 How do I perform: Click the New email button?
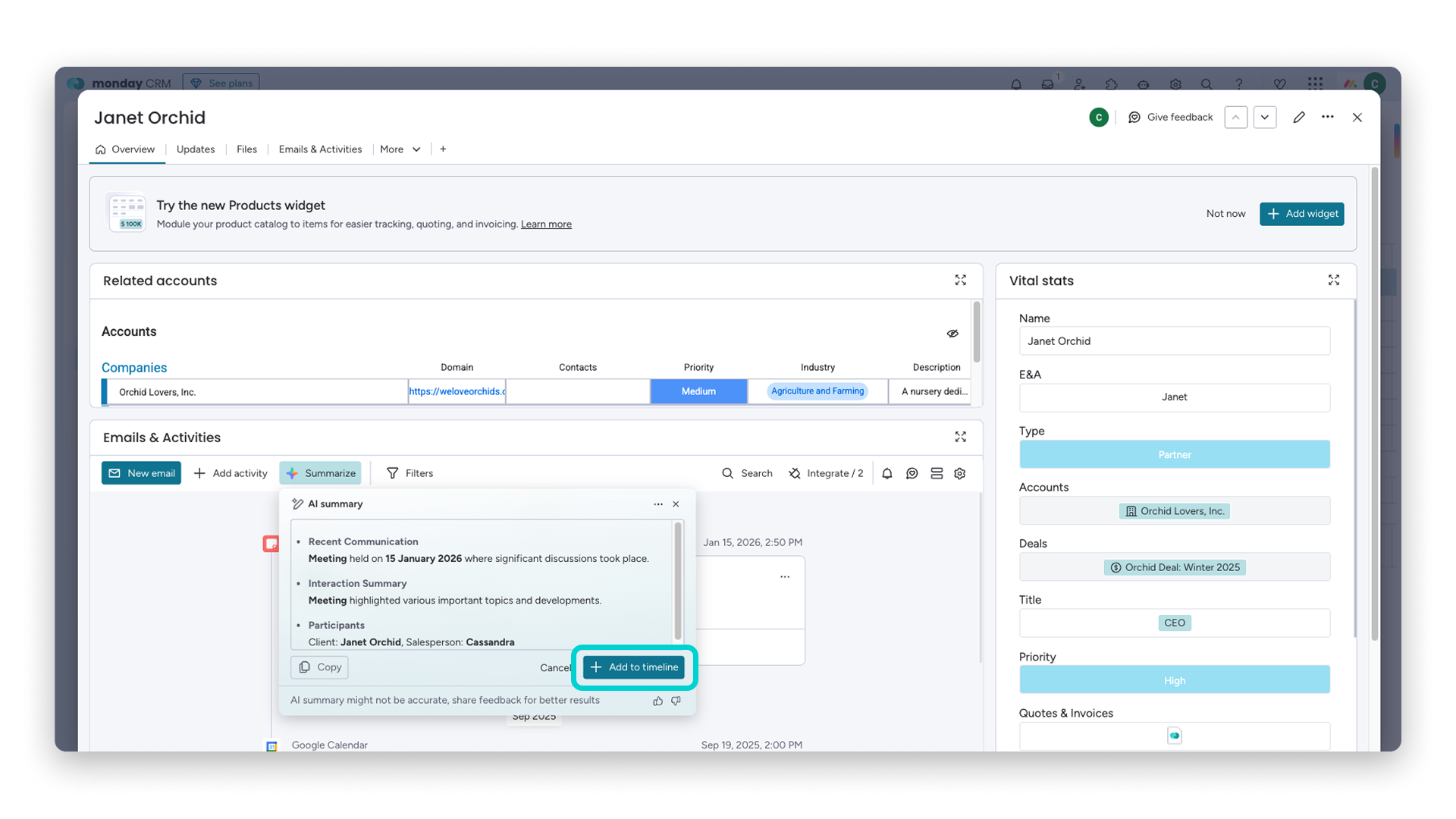(x=141, y=473)
